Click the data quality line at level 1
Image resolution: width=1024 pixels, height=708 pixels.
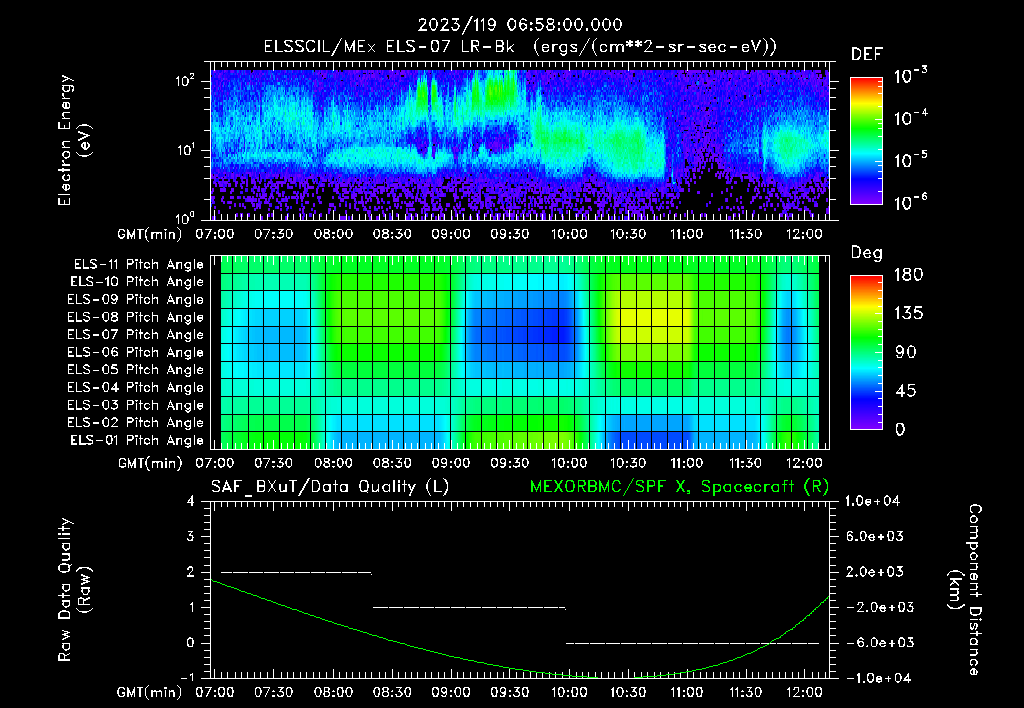(x=469, y=607)
